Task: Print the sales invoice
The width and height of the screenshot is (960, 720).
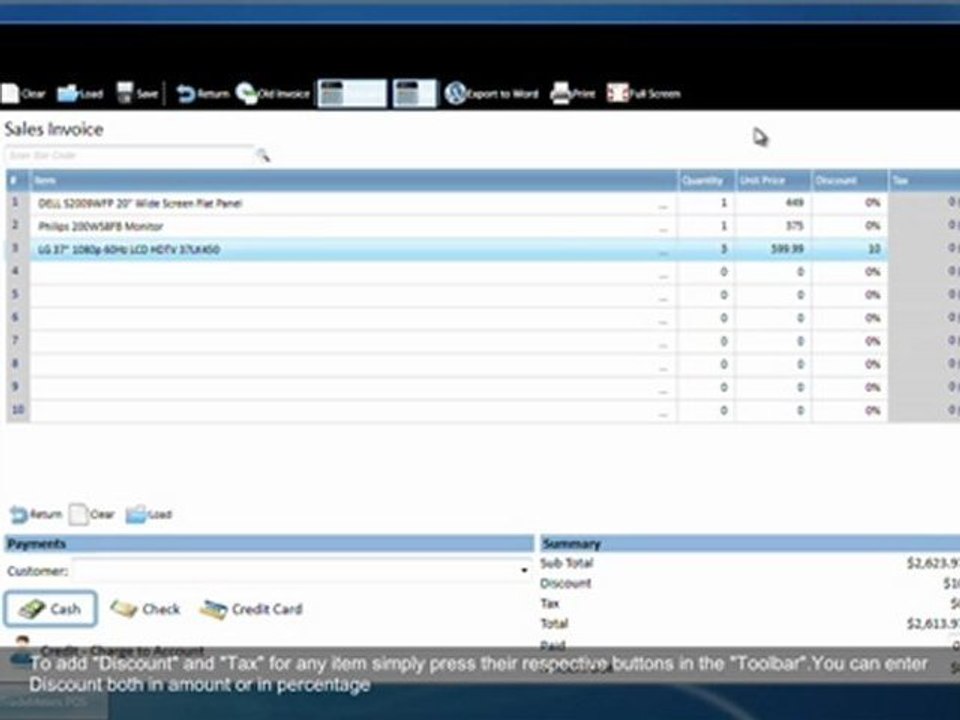Action: pyautogui.click(x=572, y=94)
